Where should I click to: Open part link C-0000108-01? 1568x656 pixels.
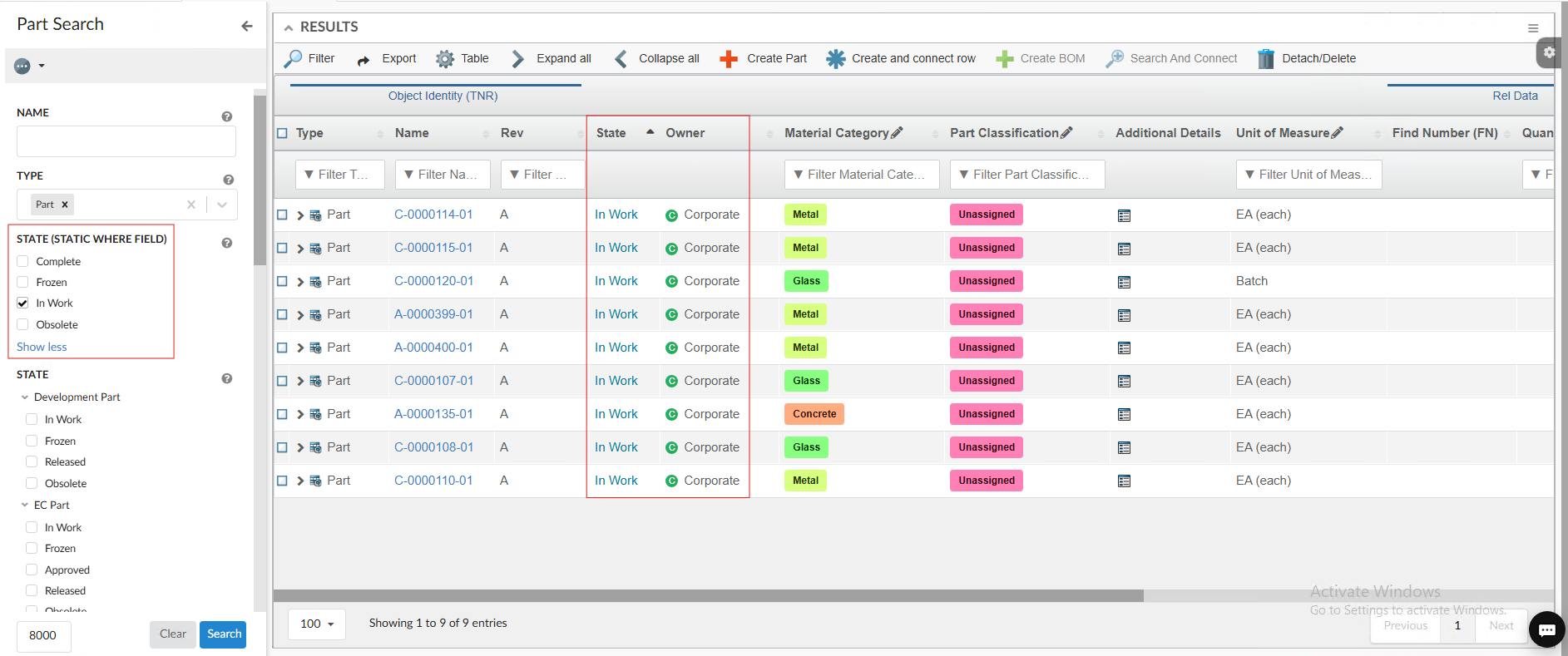(x=433, y=447)
